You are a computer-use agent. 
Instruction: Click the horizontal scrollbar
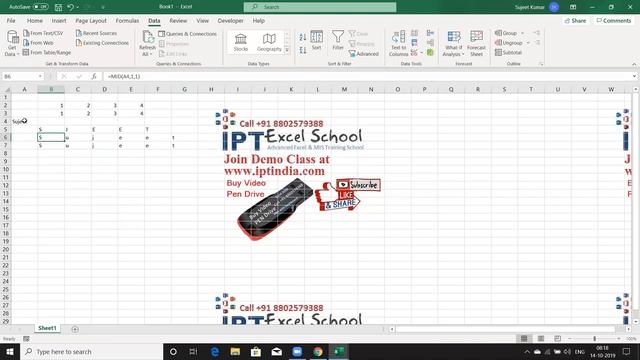click(505, 329)
